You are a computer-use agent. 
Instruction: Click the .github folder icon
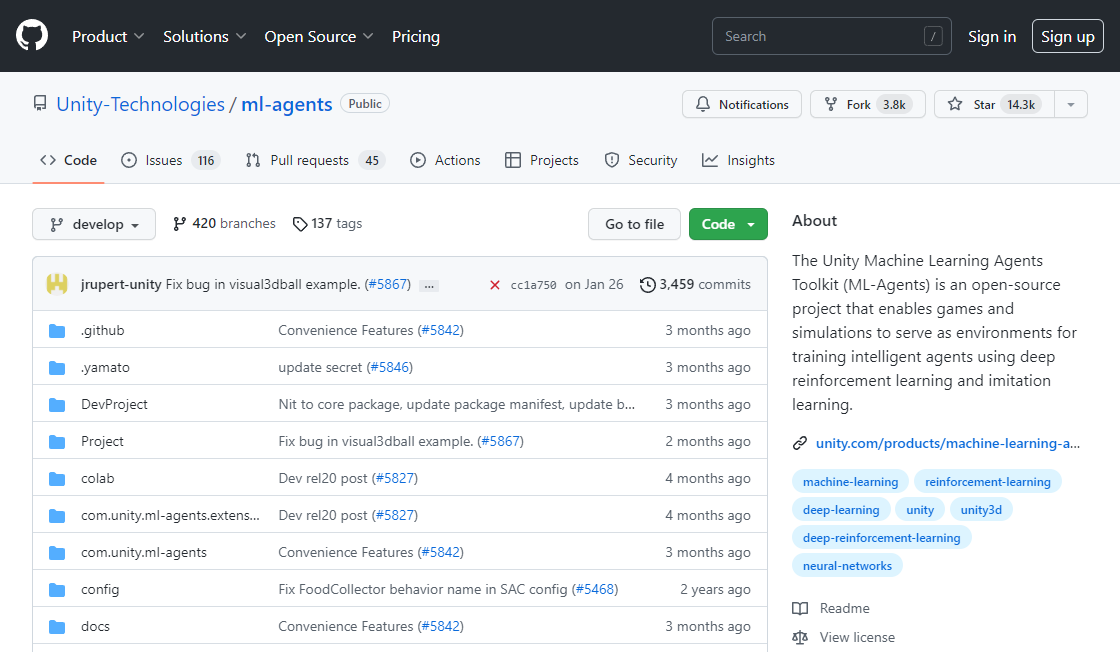coord(57,331)
